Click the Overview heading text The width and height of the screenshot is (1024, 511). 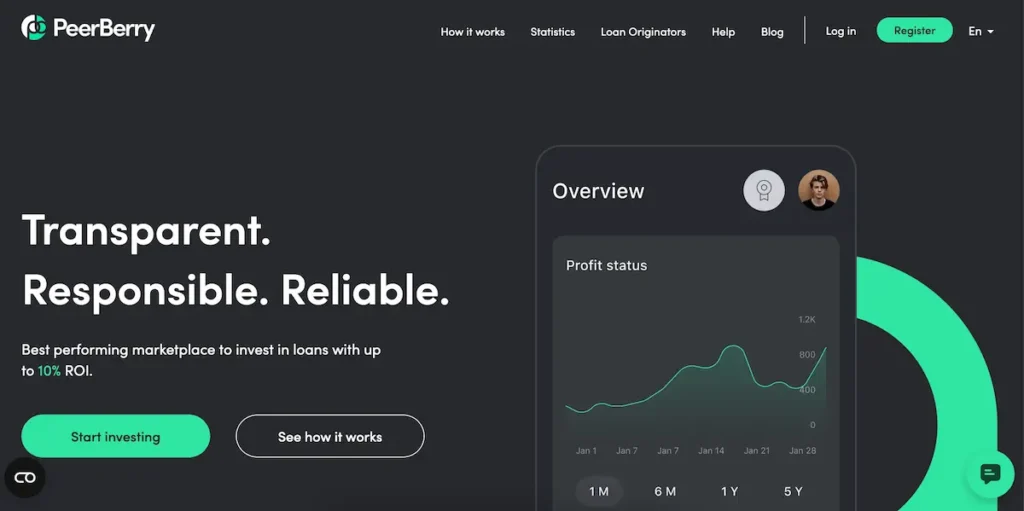(x=598, y=191)
